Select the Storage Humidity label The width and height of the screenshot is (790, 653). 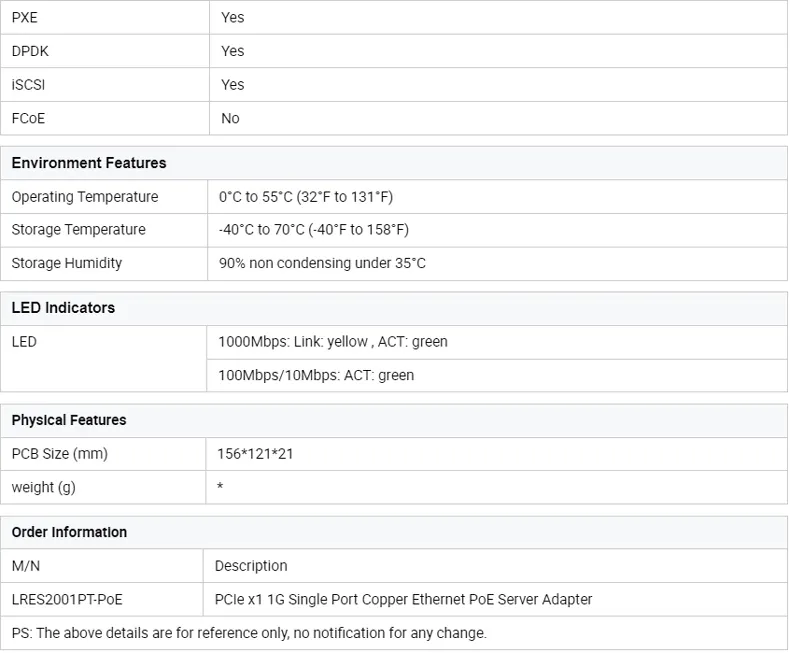point(67,263)
